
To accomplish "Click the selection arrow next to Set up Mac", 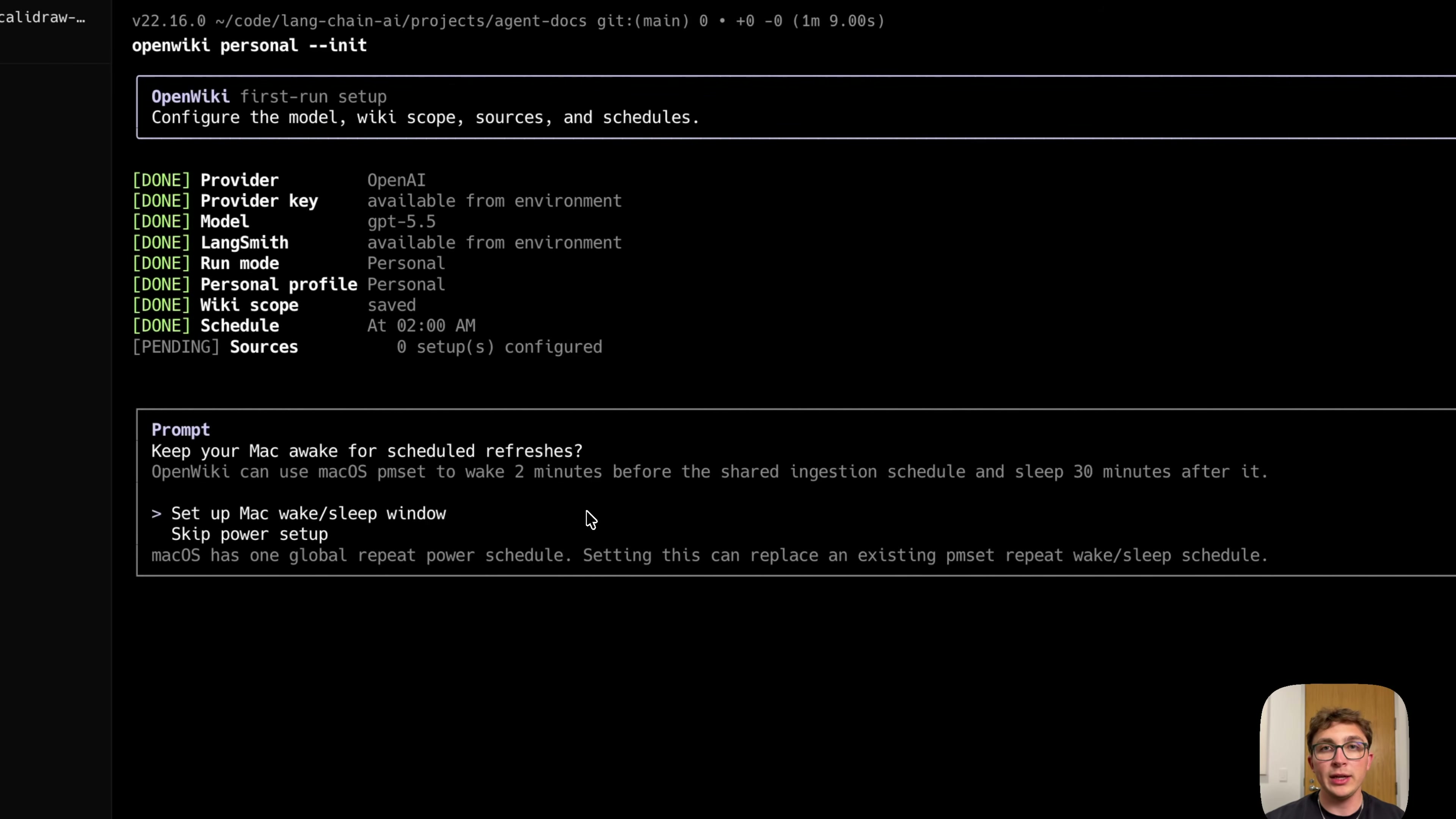I will (157, 514).
